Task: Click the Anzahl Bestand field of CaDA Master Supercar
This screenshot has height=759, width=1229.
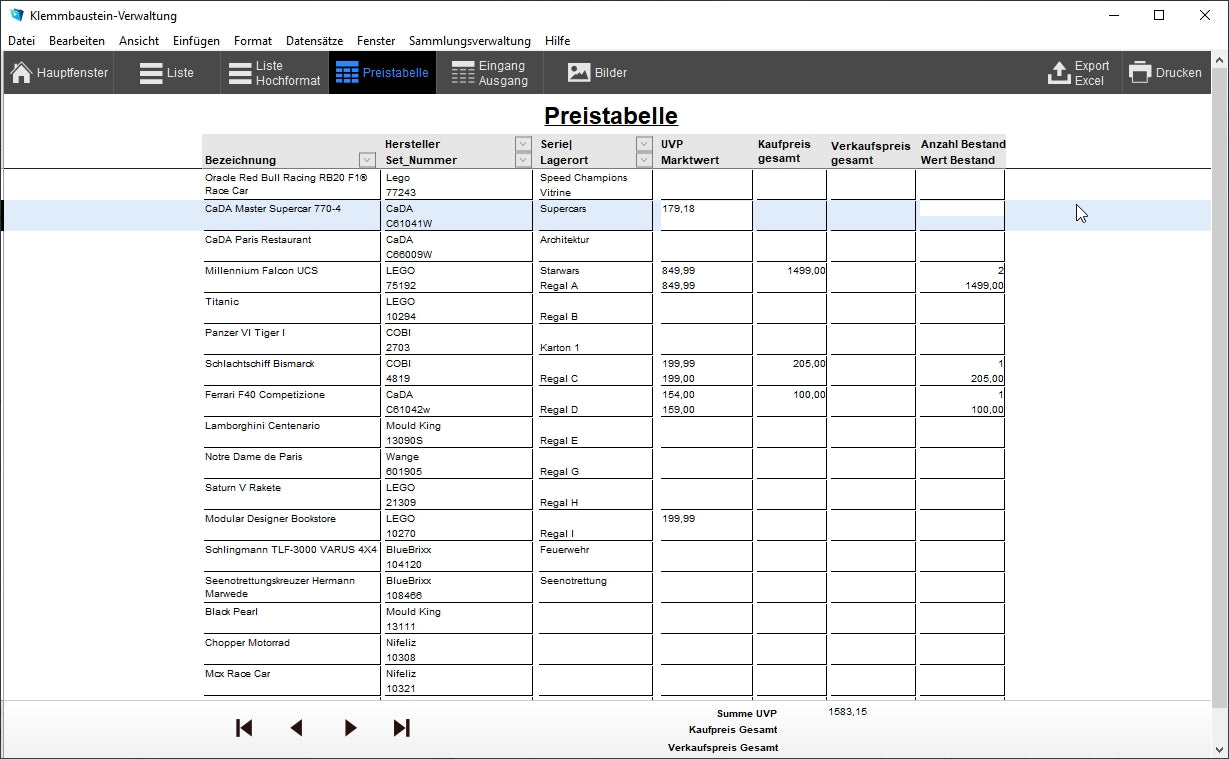Action: 960,209
